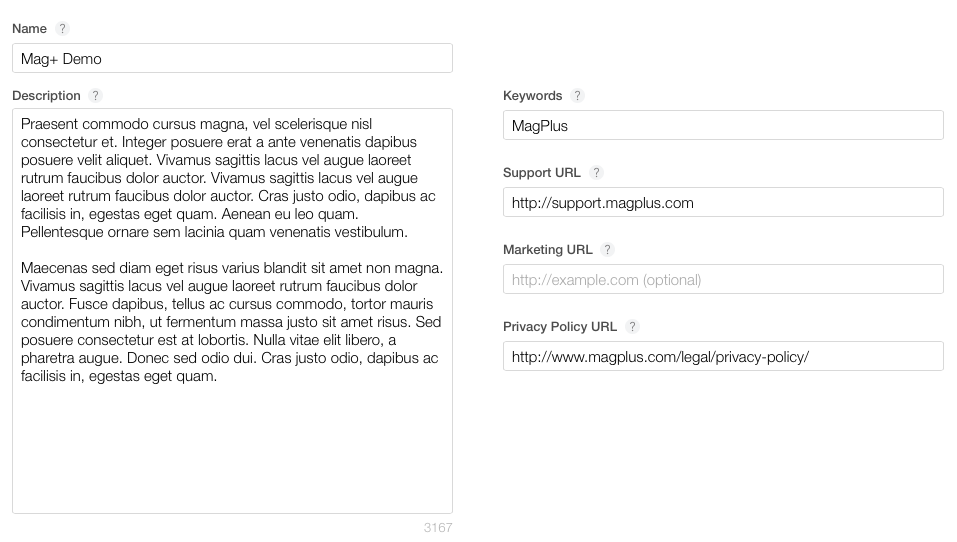Click the Name label
The image size is (957, 542).
point(29,29)
